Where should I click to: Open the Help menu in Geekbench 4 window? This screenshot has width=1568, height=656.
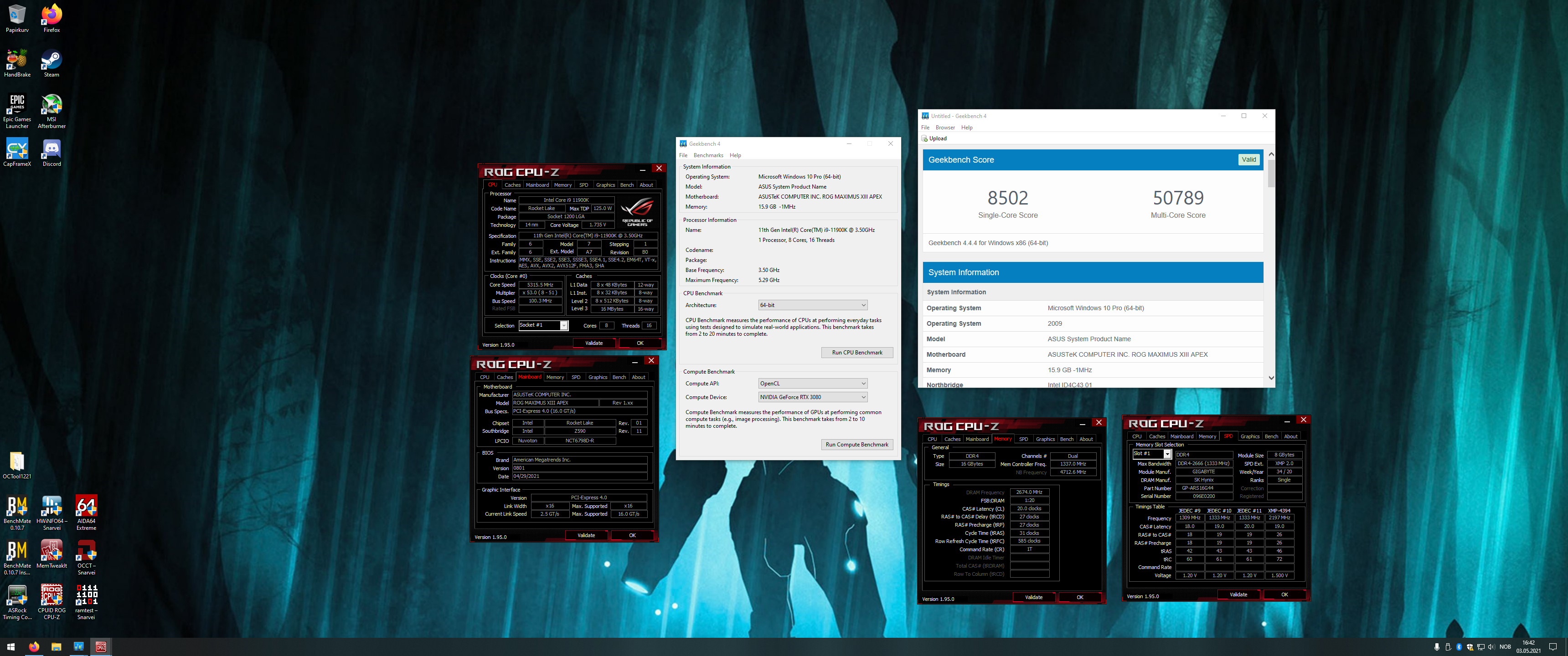[x=735, y=155]
